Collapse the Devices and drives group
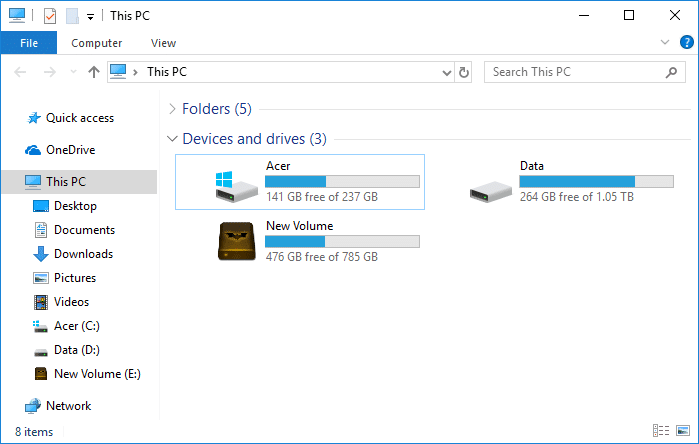Viewport: 699px width, 444px height. click(x=173, y=139)
